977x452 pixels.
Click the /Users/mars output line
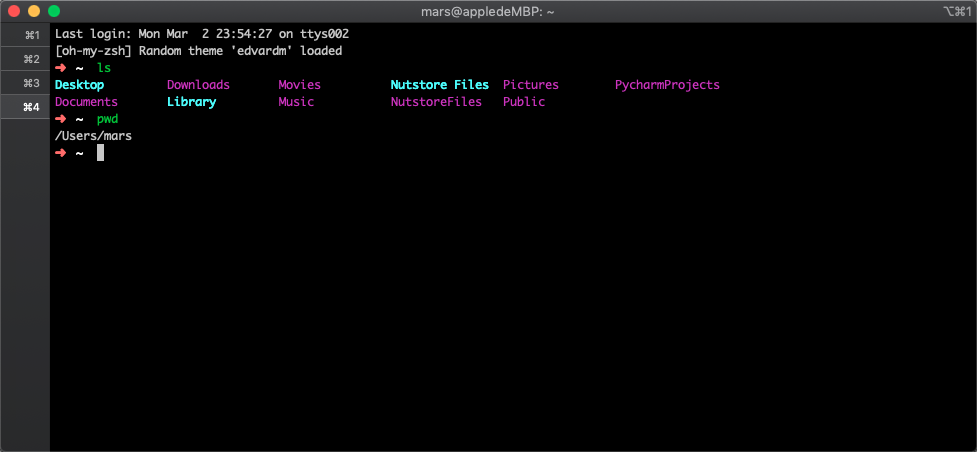pyautogui.click(x=93, y=135)
